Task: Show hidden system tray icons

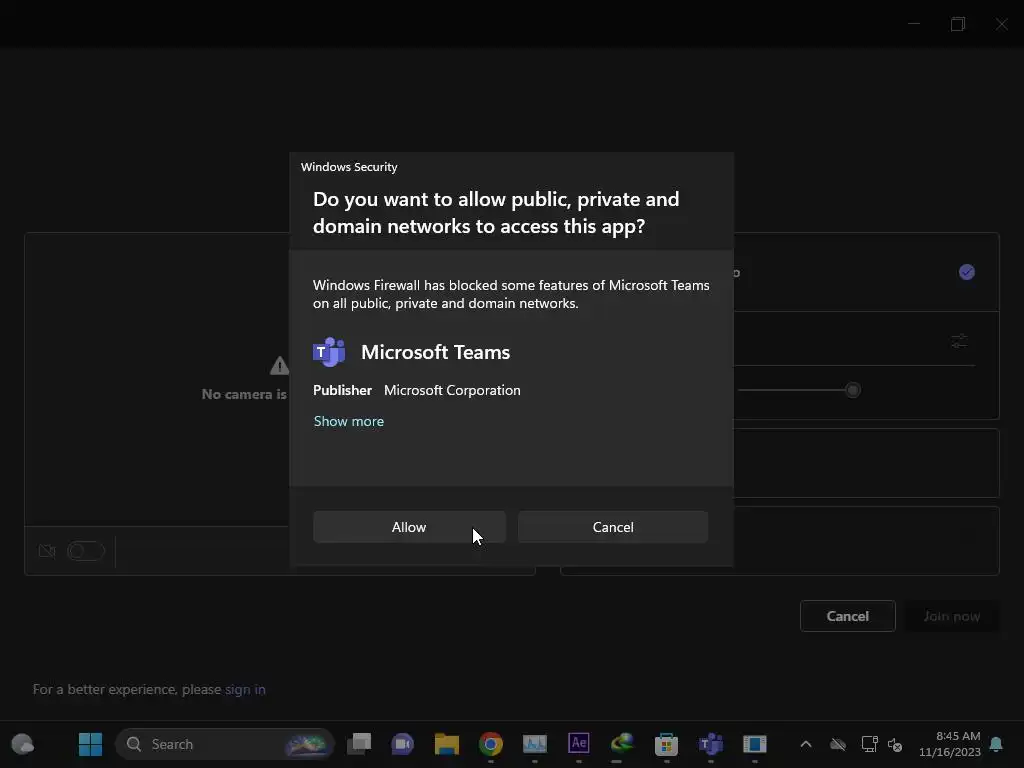Action: (806, 744)
